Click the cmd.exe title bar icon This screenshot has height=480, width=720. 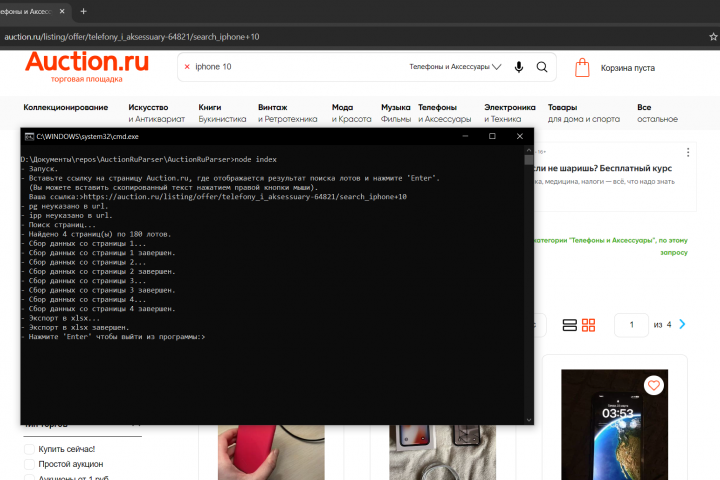(29, 136)
